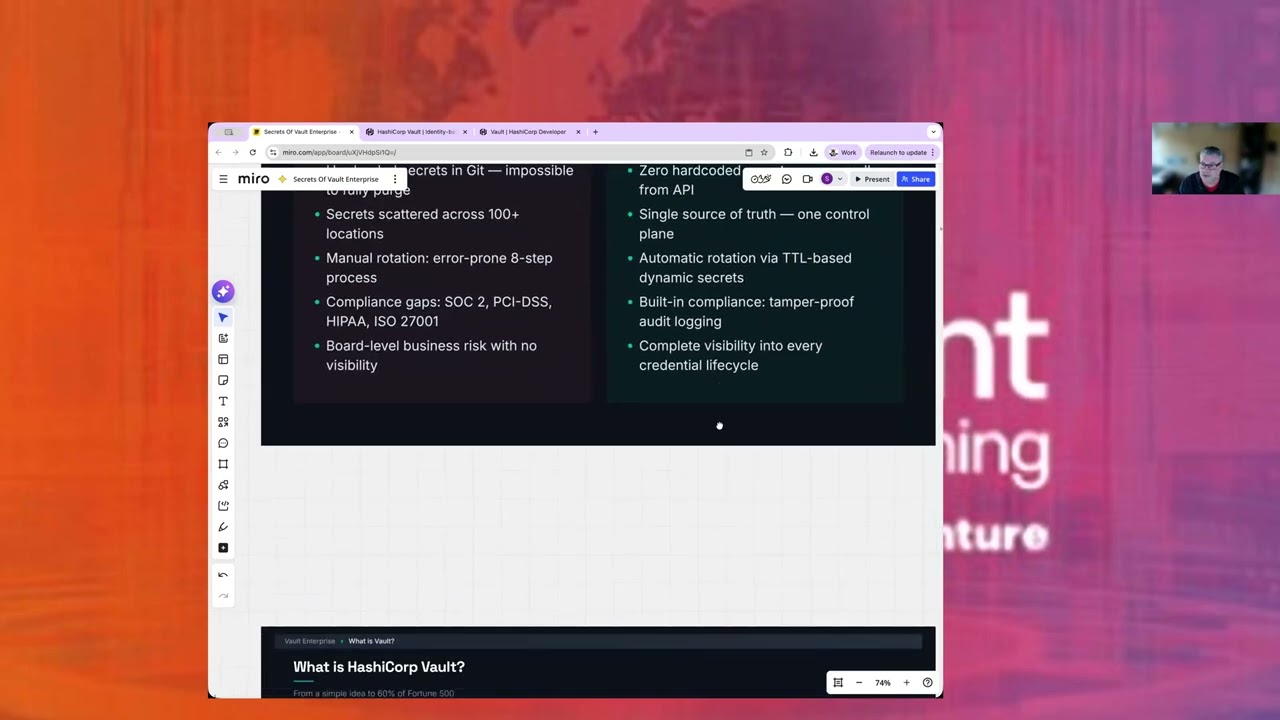Choose the Text tool
1280x720 pixels.
pyautogui.click(x=223, y=401)
